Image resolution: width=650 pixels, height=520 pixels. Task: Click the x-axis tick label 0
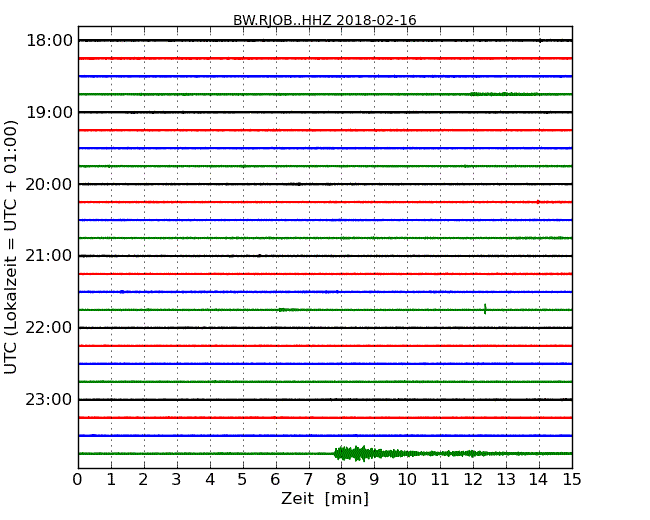click(78, 480)
